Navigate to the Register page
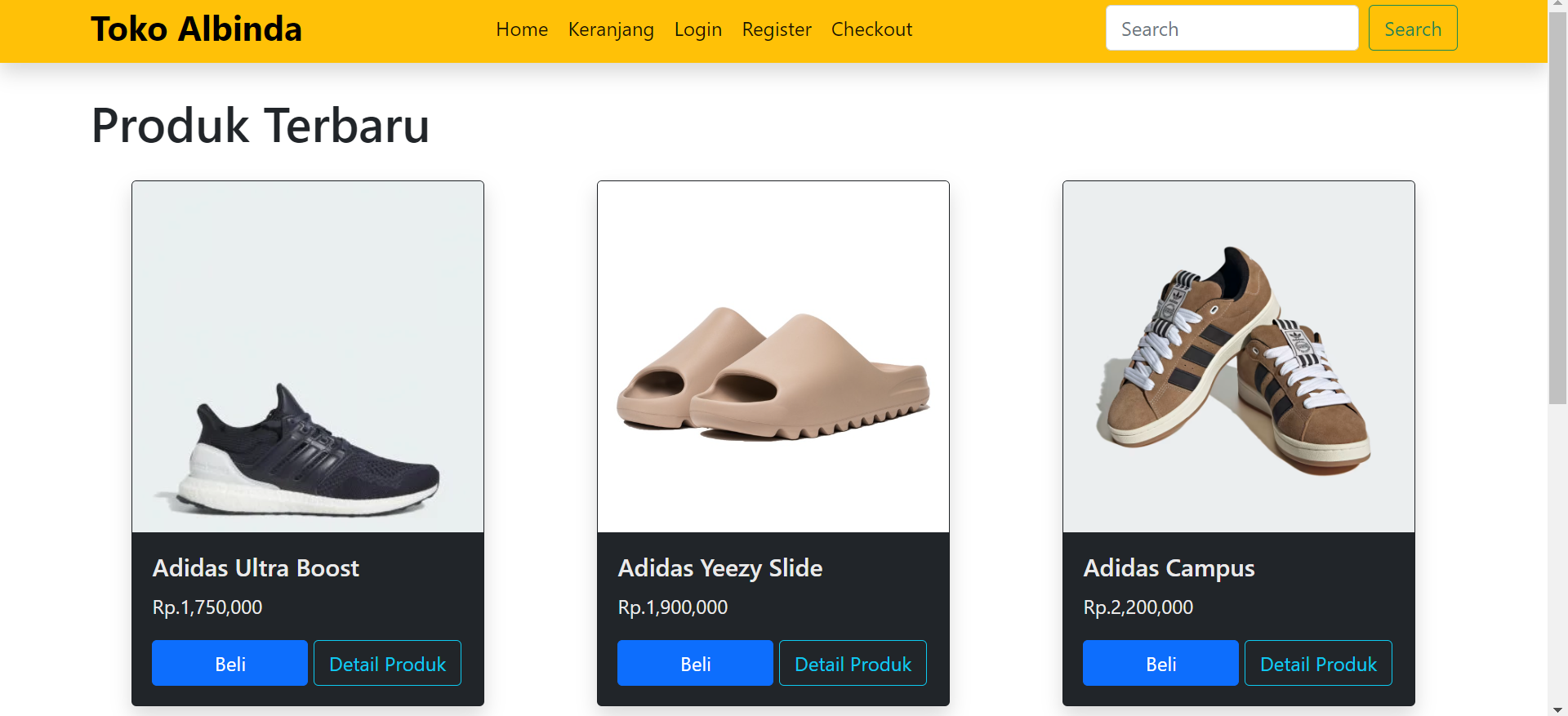Screen dimensions: 1568x716 pyautogui.click(x=777, y=29)
